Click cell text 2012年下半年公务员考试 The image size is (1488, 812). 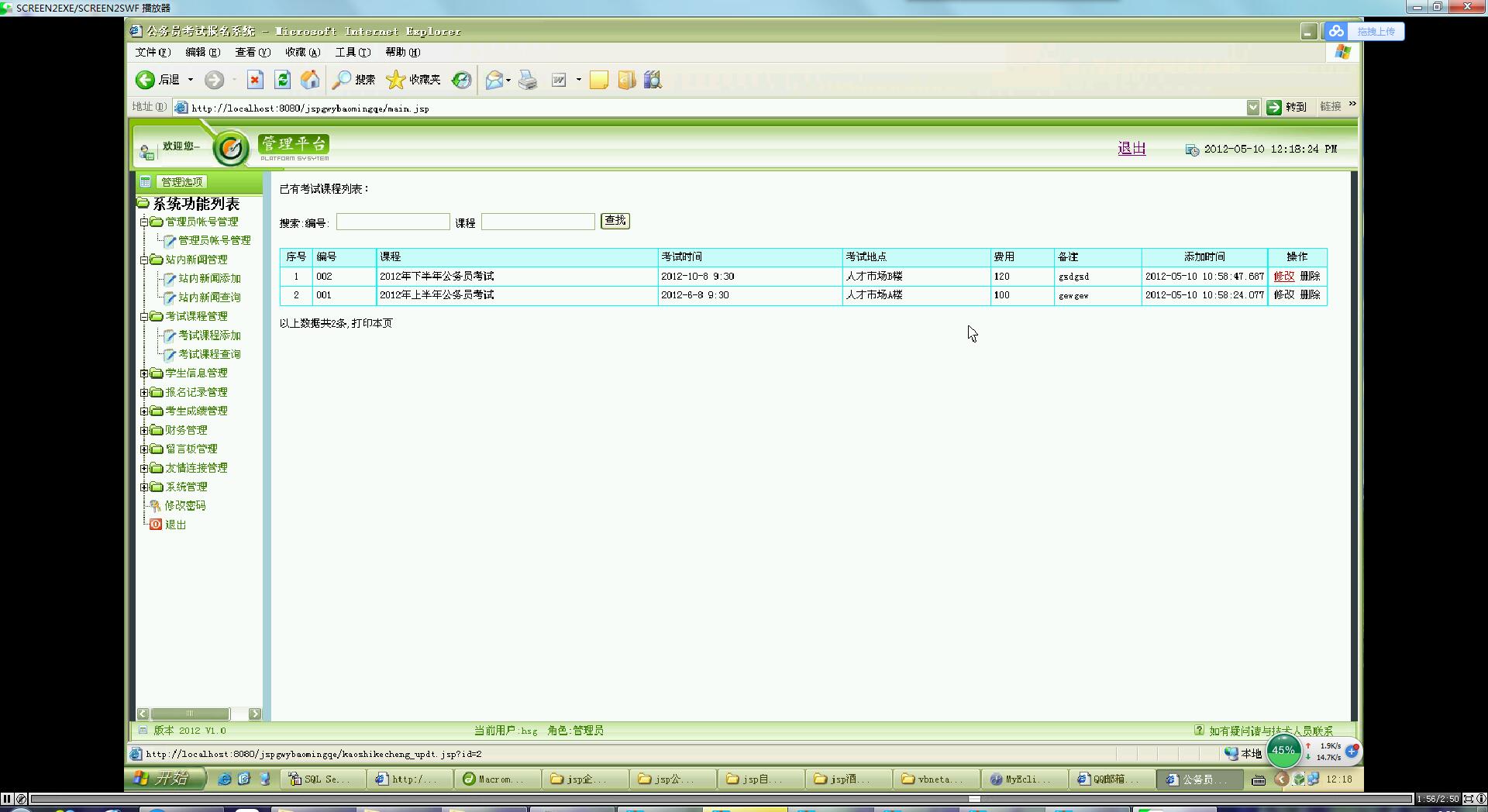[x=436, y=276]
